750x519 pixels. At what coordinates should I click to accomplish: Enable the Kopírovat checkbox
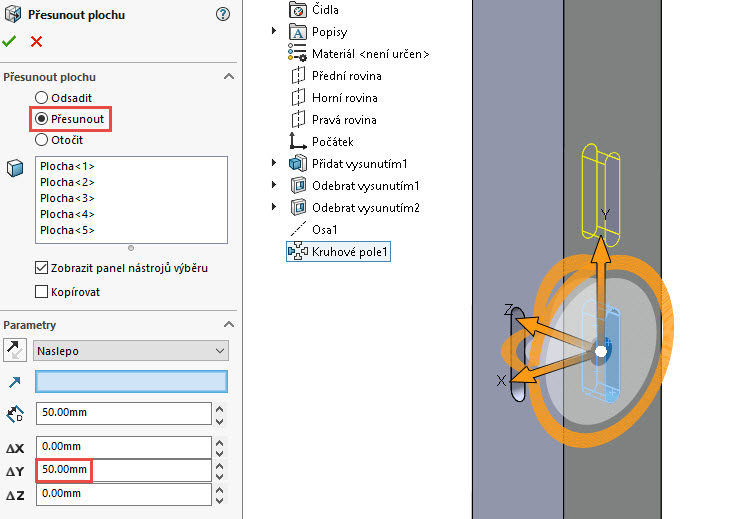41,292
